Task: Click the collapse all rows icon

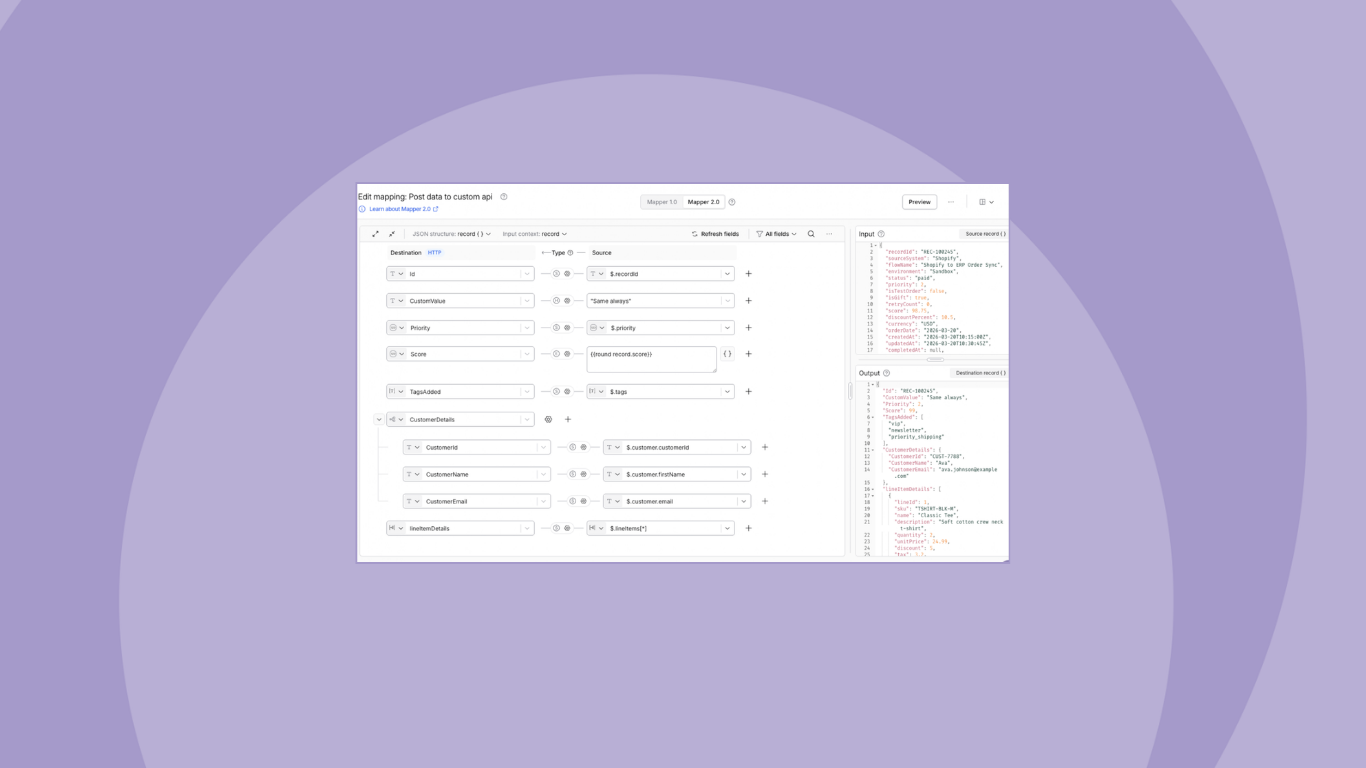Action: (392, 234)
